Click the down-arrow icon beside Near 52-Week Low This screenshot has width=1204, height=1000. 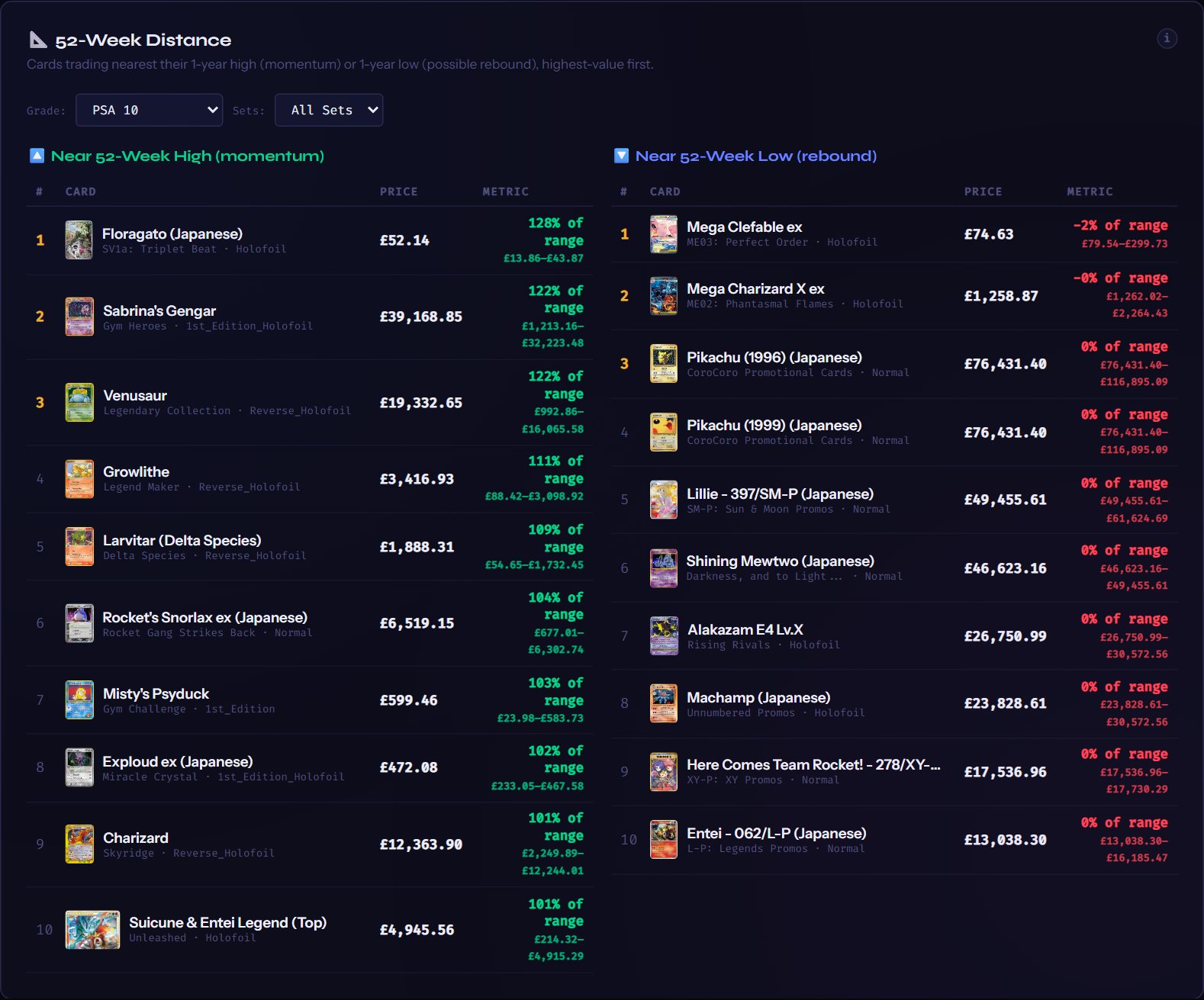tap(621, 156)
